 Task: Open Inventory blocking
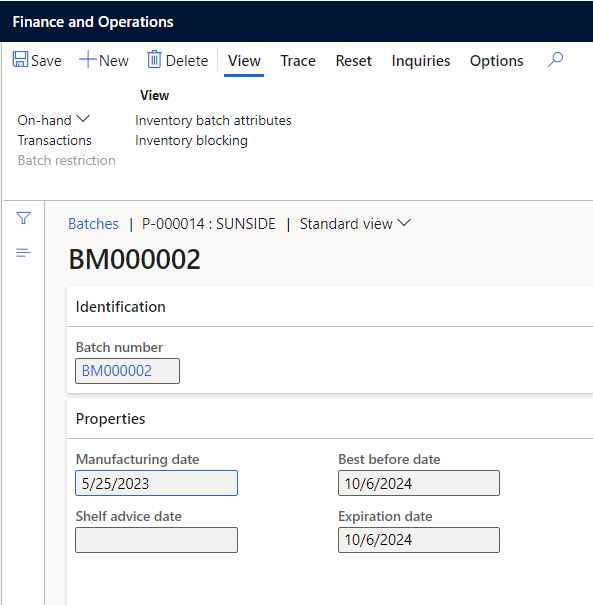(x=191, y=140)
